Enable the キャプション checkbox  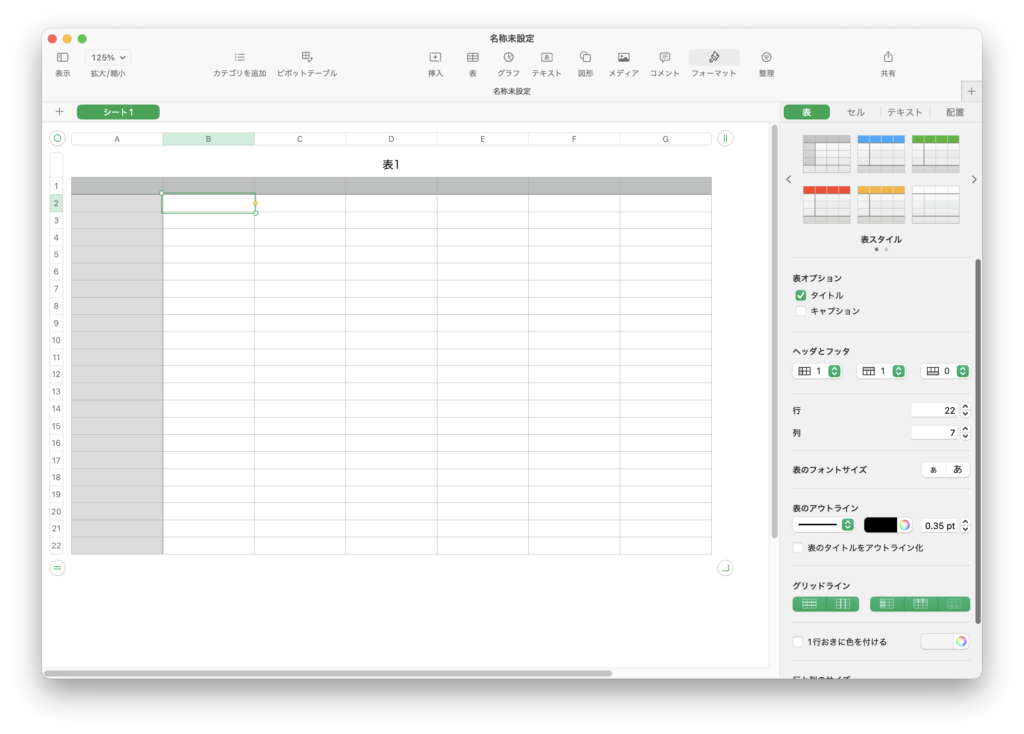800,311
